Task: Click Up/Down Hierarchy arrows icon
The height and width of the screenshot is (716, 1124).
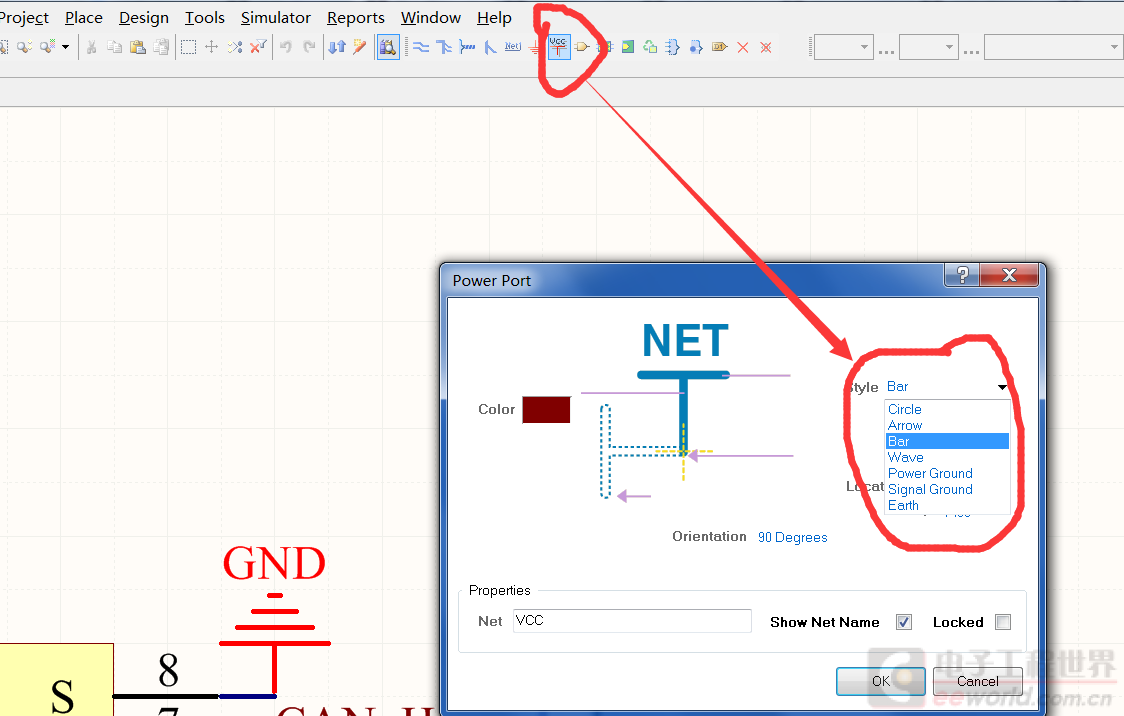Action: [337, 47]
